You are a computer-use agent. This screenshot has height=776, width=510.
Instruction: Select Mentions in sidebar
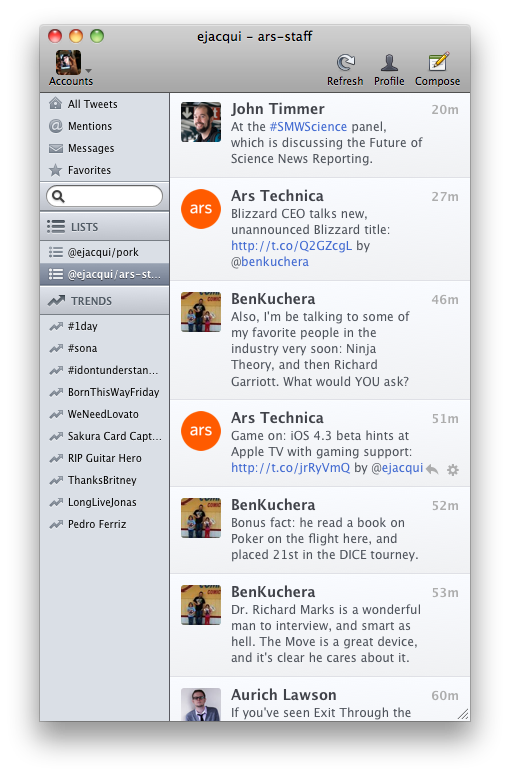pos(104,126)
